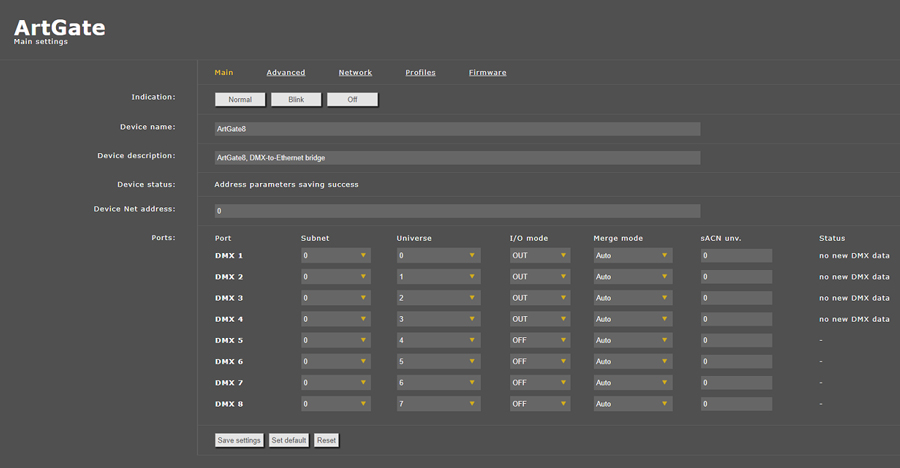900x468 pixels.
Task: Open DMX 3 Subnet dropdown
Action: tap(336, 298)
